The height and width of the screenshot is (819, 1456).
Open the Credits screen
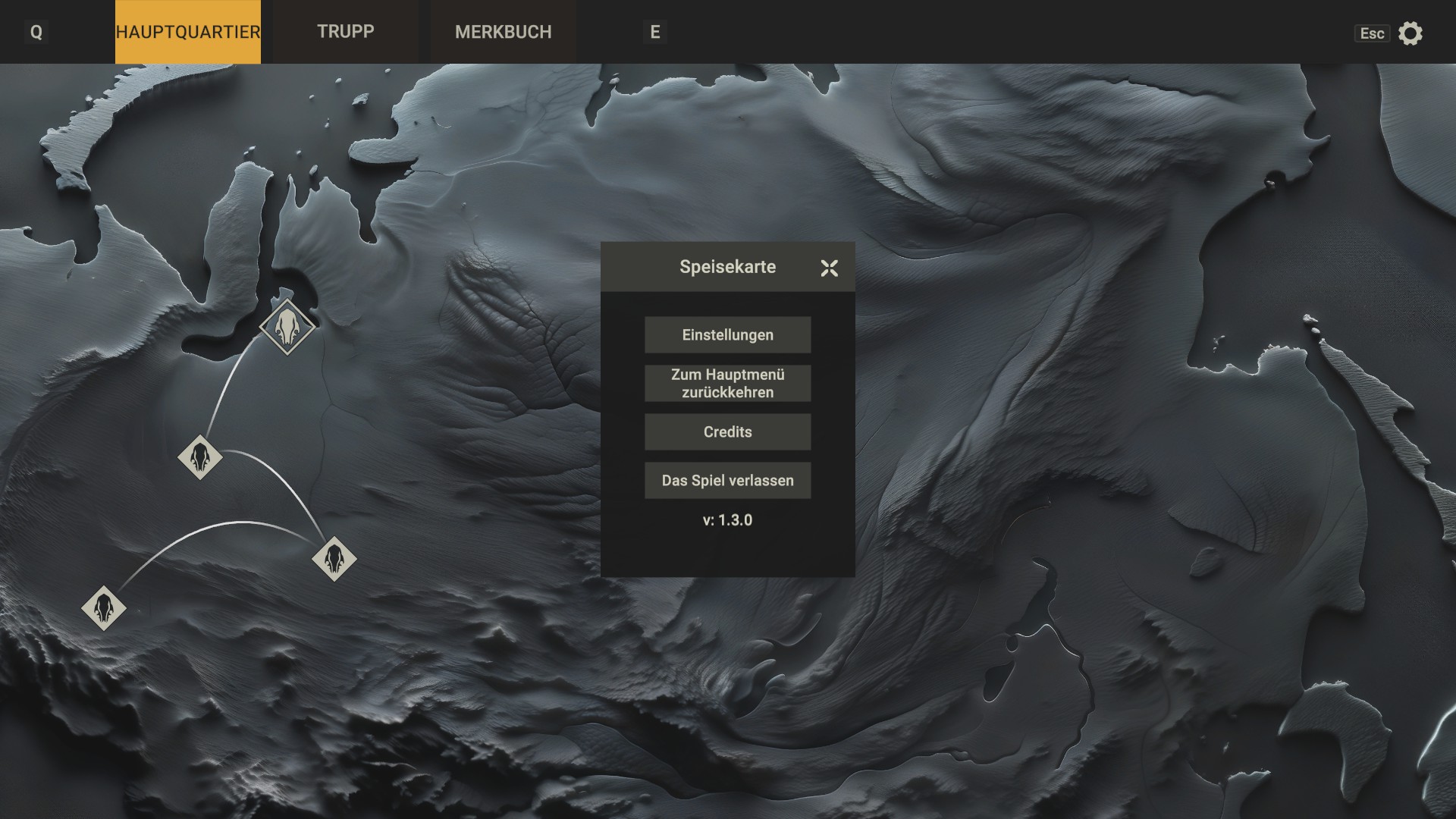pyautogui.click(x=727, y=431)
